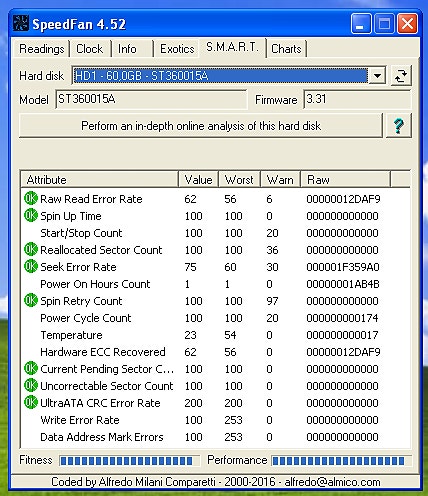Viewport: 428px width, 496px height.
Task: Click the Spin Retry Count warn value 97
Action: pos(272,301)
